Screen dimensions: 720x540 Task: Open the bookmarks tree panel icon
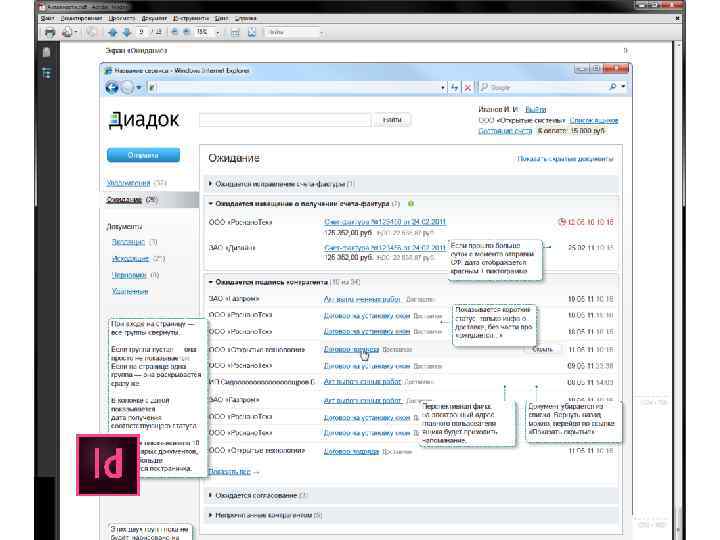(46, 73)
